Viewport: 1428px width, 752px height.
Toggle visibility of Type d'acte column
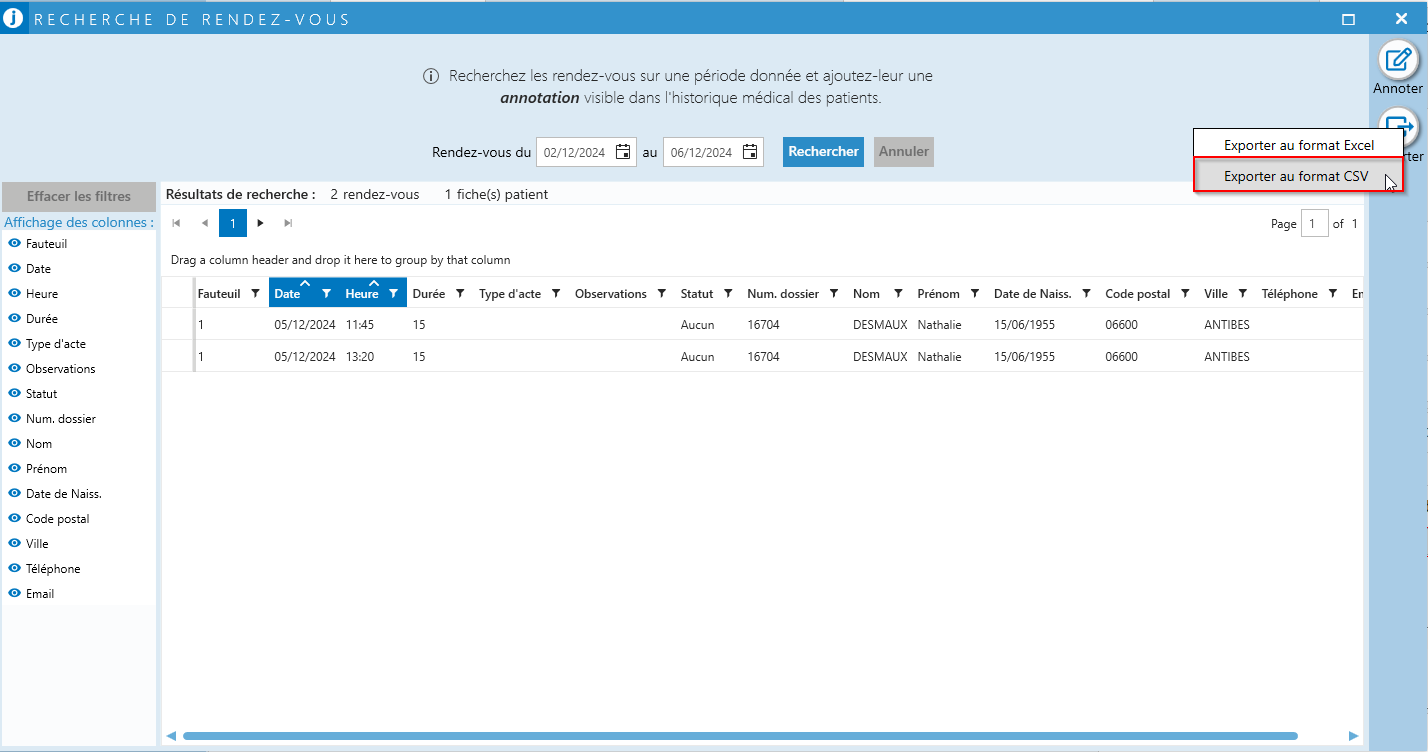tap(15, 343)
